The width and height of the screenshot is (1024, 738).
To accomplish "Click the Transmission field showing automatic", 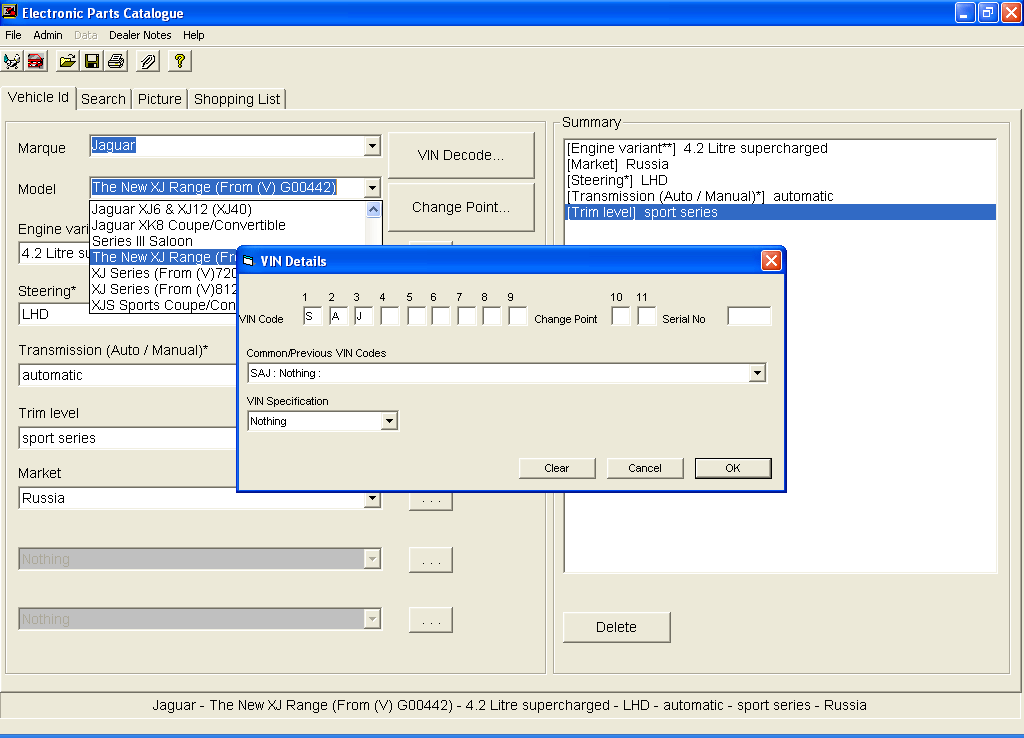I will click(x=129, y=376).
